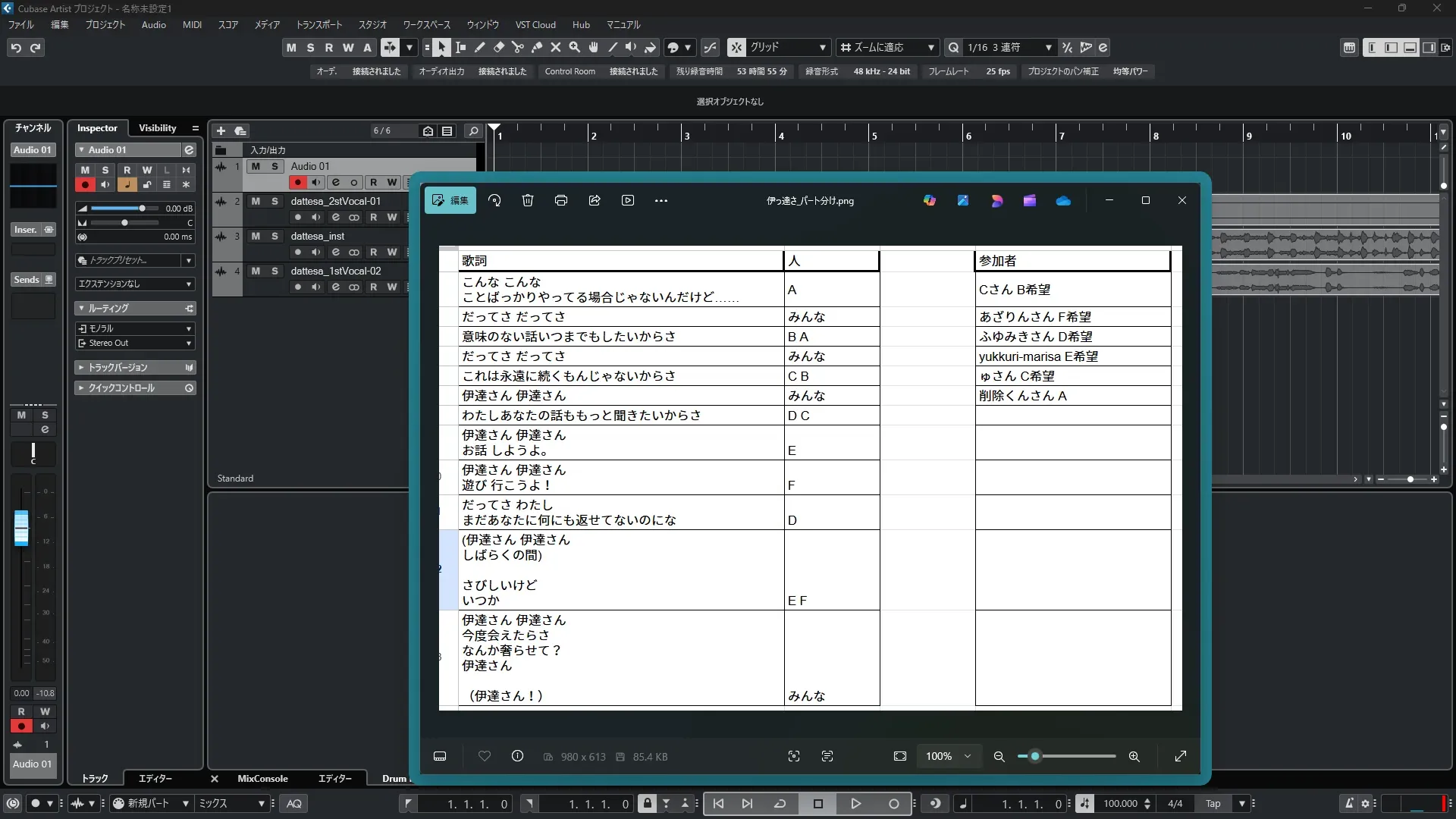The width and height of the screenshot is (1456, 819).
Task: Select the Draw pencil tool
Action: point(480,48)
